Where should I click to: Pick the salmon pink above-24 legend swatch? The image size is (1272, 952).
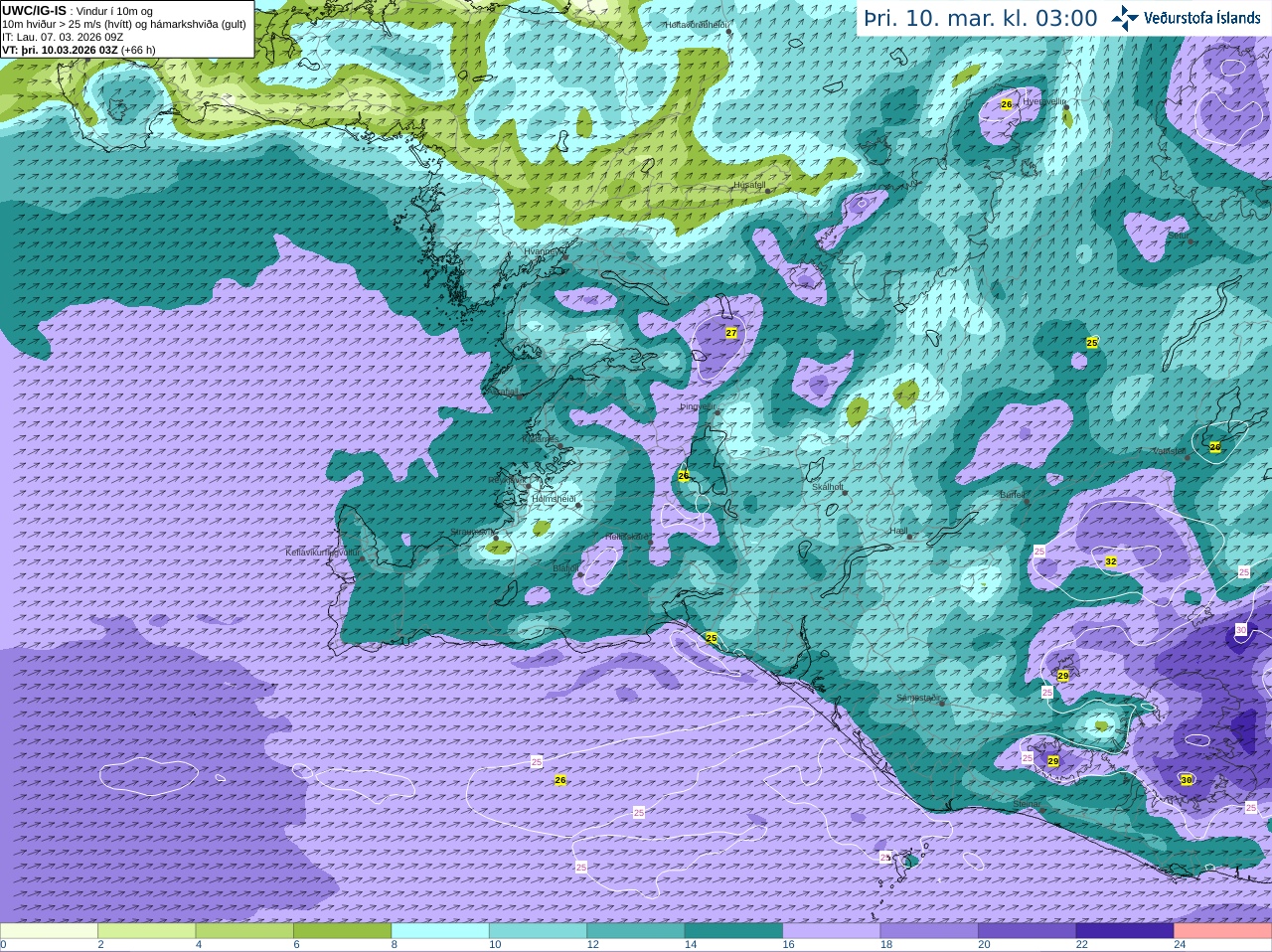[1223, 931]
